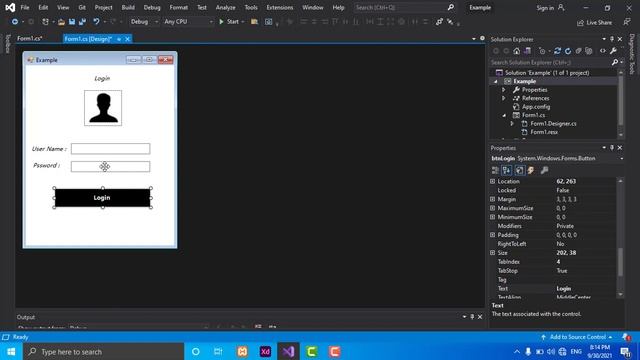The image size is (640, 360).
Task: Click the View Code icon in Solution Explorer
Action: tap(602, 51)
